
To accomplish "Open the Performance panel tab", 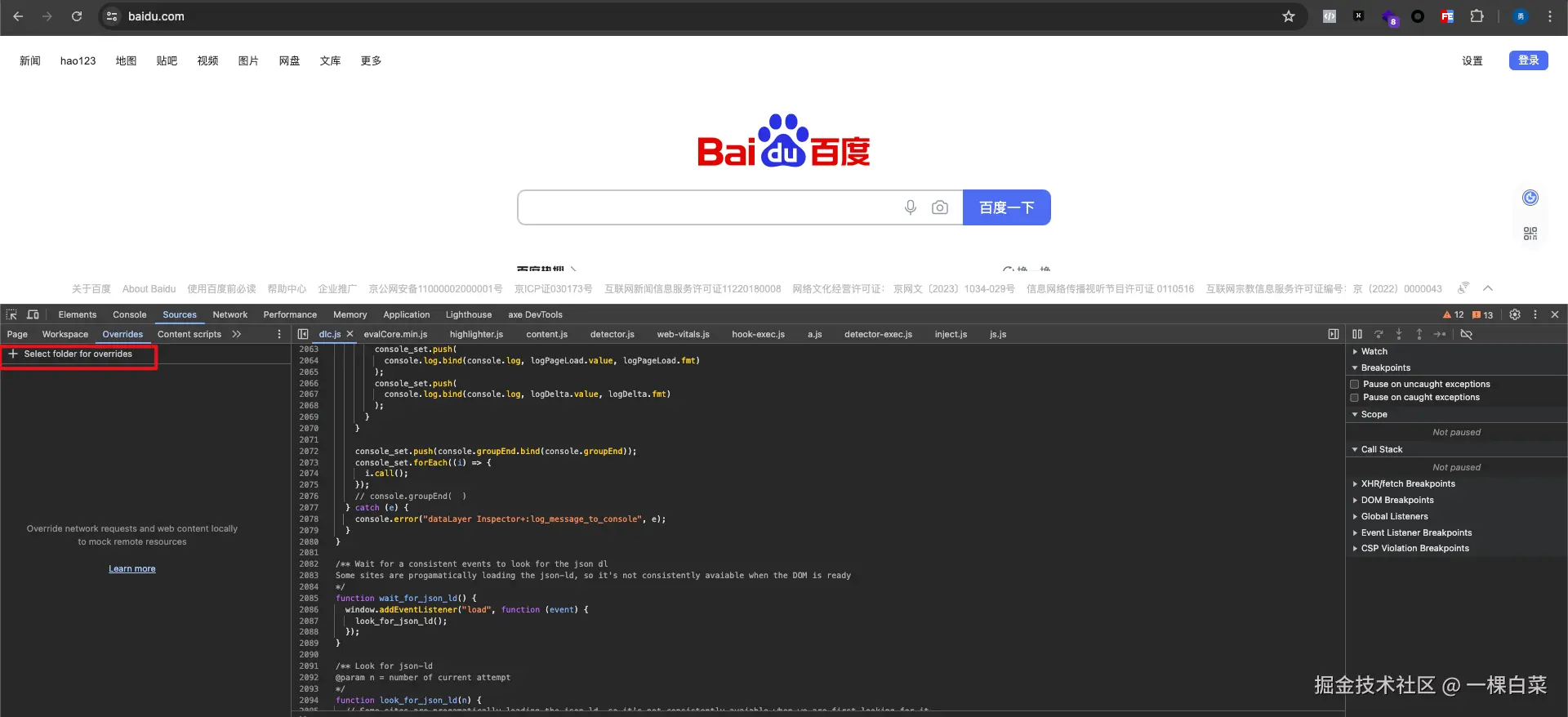I will click(x=290, y=314).
